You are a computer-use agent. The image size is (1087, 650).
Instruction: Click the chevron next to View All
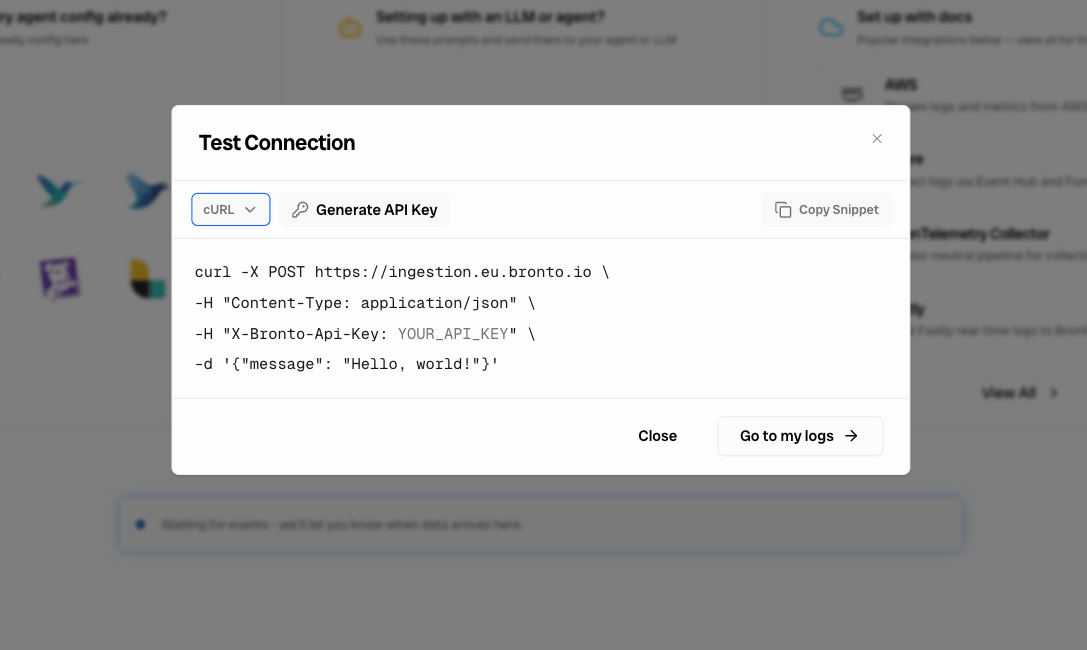point(1054,393)
